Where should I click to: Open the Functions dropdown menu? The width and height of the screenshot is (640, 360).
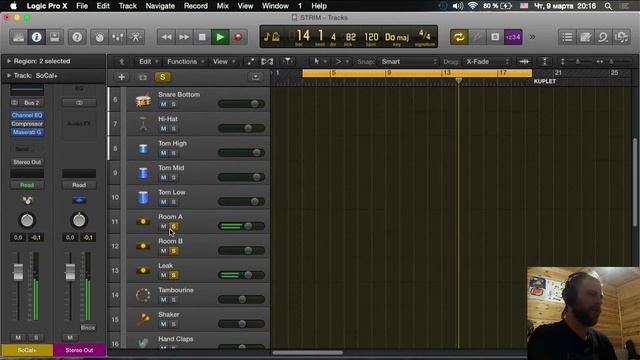(x=186, y=62)
